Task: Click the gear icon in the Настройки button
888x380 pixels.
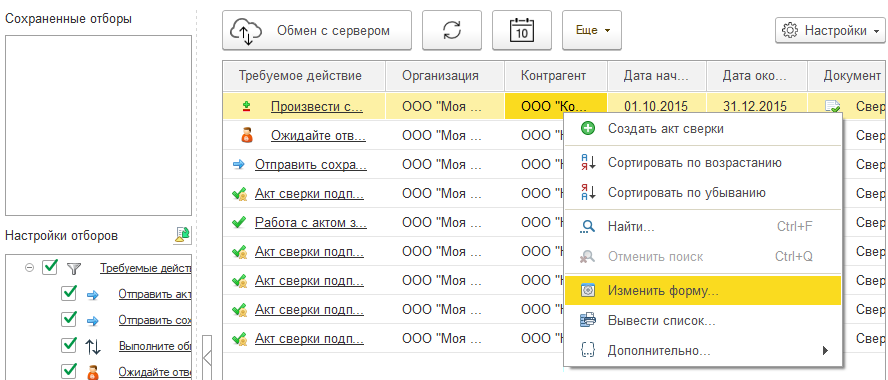Action: pyautogui.click(x=789, y=31)
